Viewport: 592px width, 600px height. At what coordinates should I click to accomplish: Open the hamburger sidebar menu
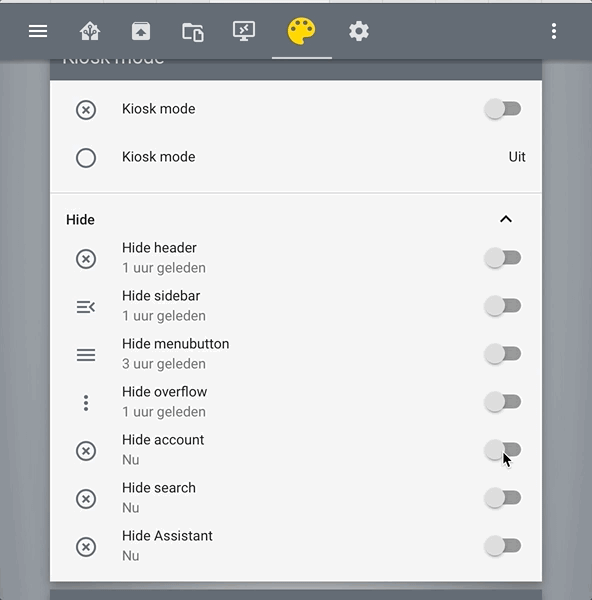38,31
